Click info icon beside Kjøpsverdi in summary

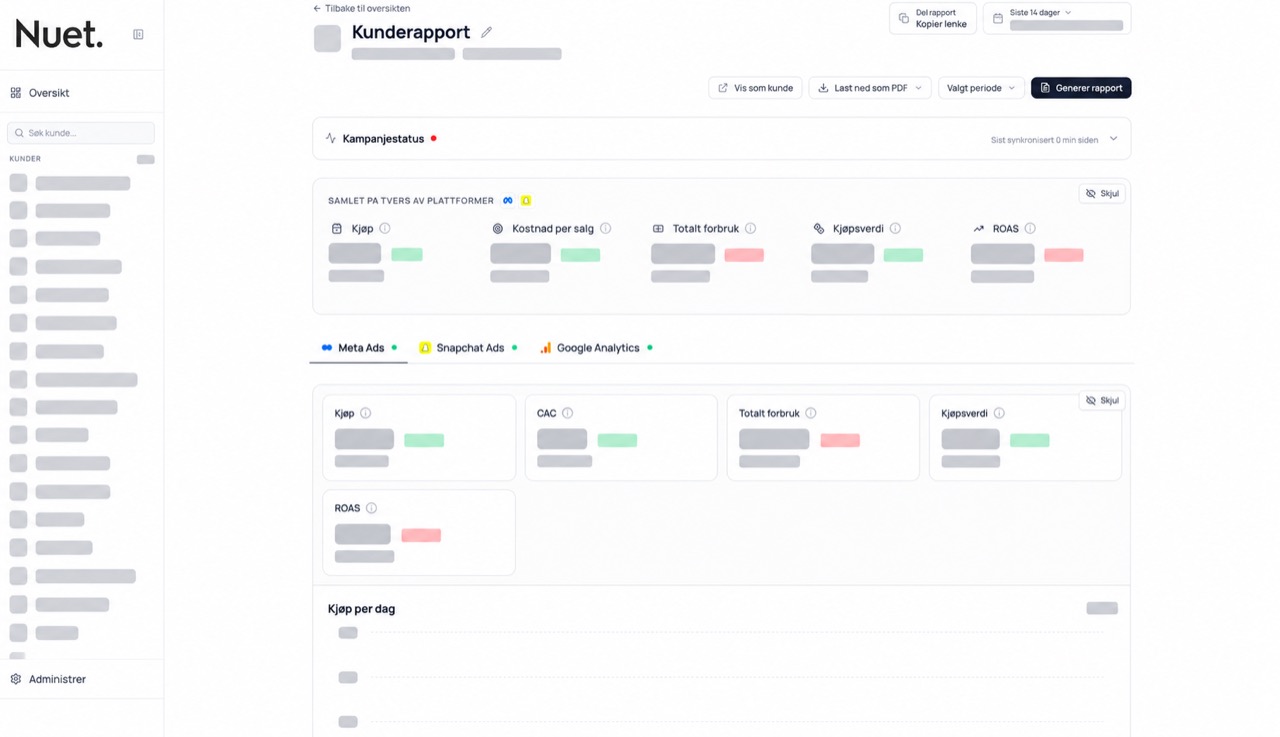pyautogui.click(x=895, y=228)
